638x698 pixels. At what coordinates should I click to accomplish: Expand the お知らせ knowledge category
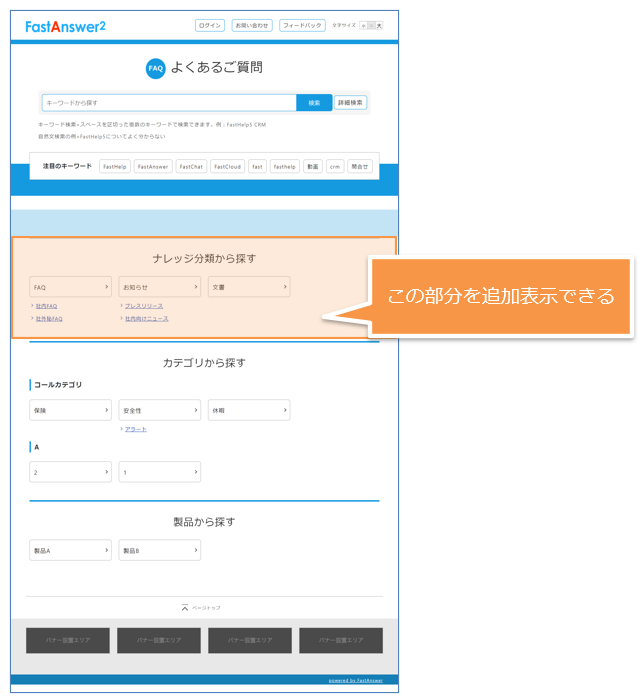pyautogui.click(x=159, y=287)
